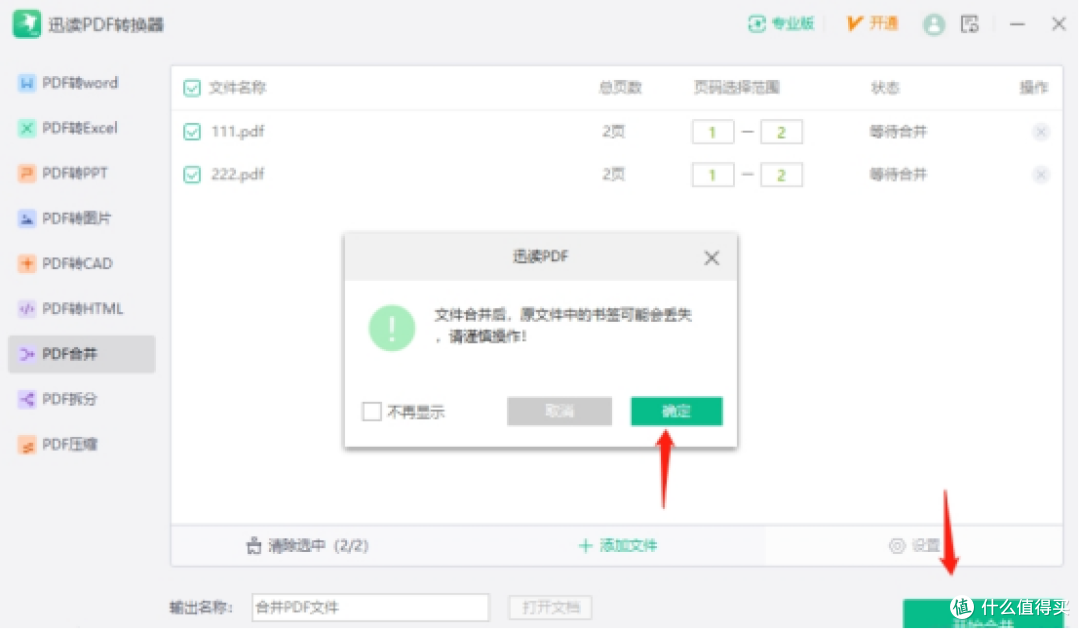Click the 输出名称 text field

point(371,608)
